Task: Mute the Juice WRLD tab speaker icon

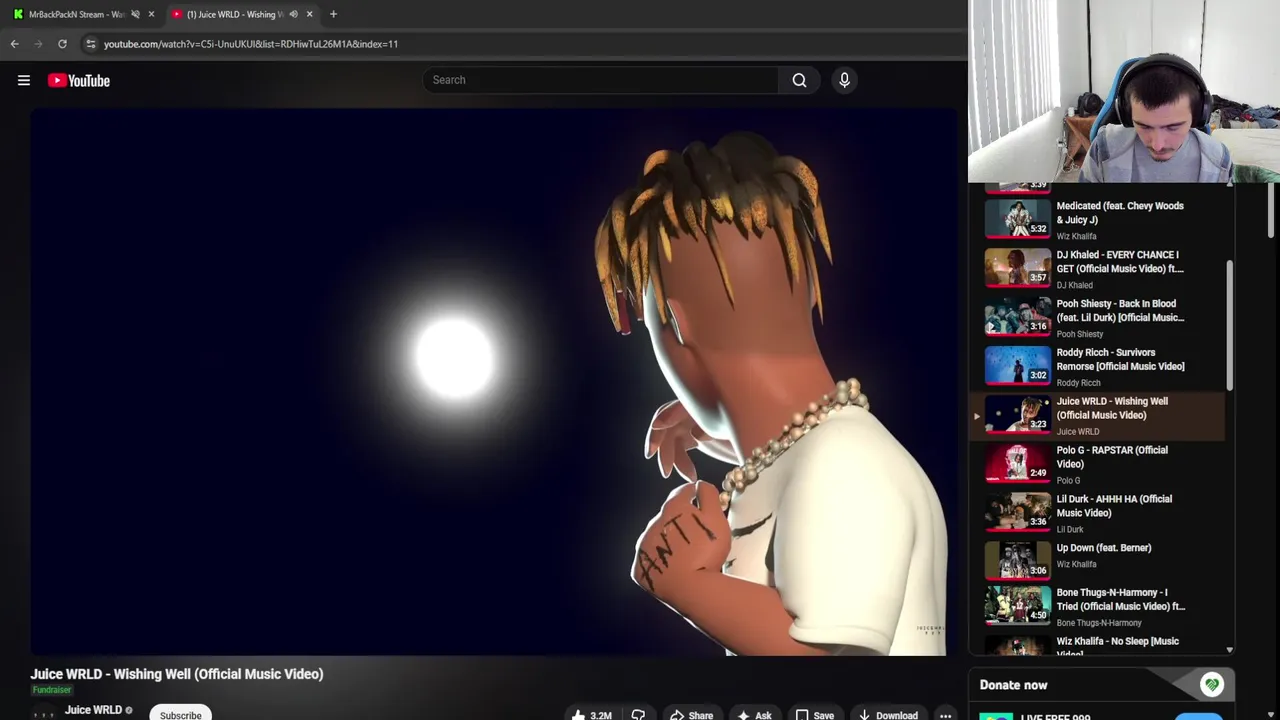Action: (293, 14)
